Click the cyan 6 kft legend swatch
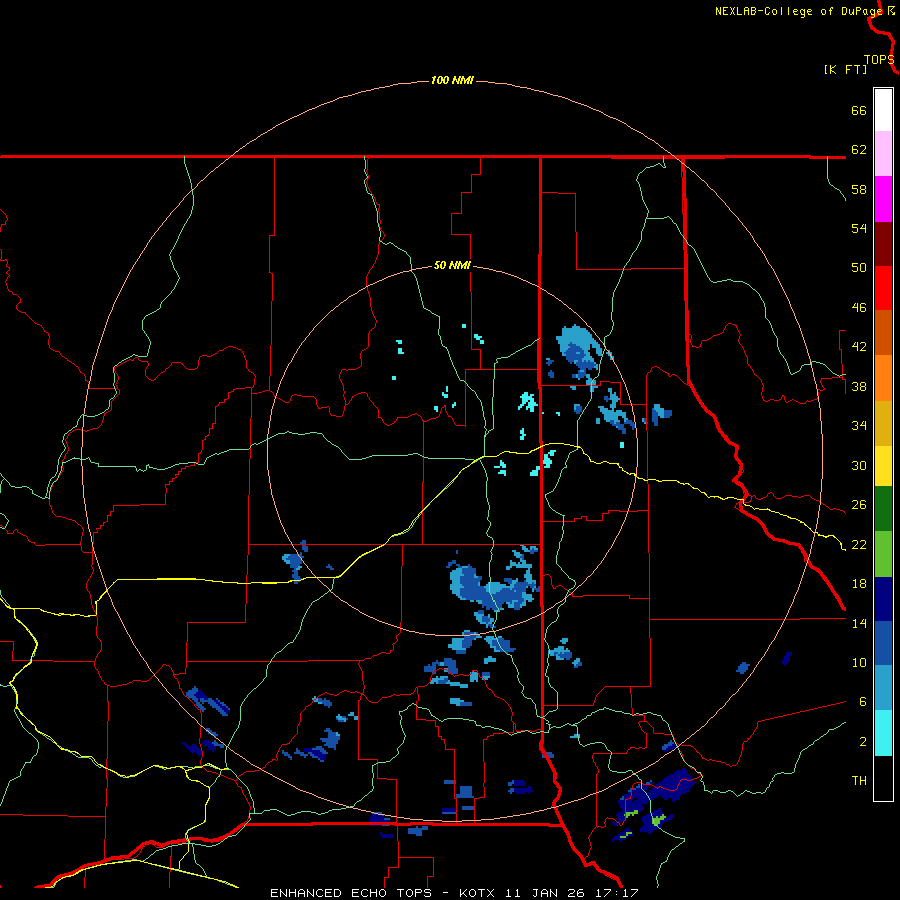Screen dimensions: 900x900 click(883, 733)
